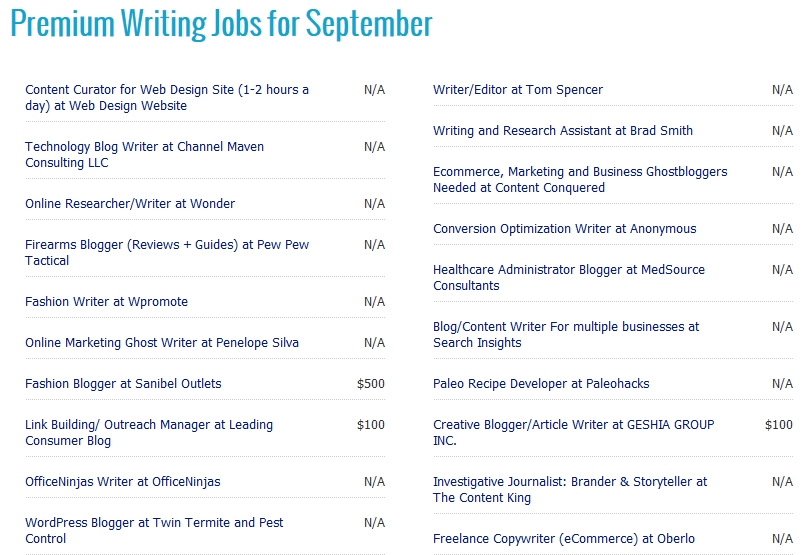
Task: Click Conversion Optimization Writer at Anonymous
Action: (565, 228)
